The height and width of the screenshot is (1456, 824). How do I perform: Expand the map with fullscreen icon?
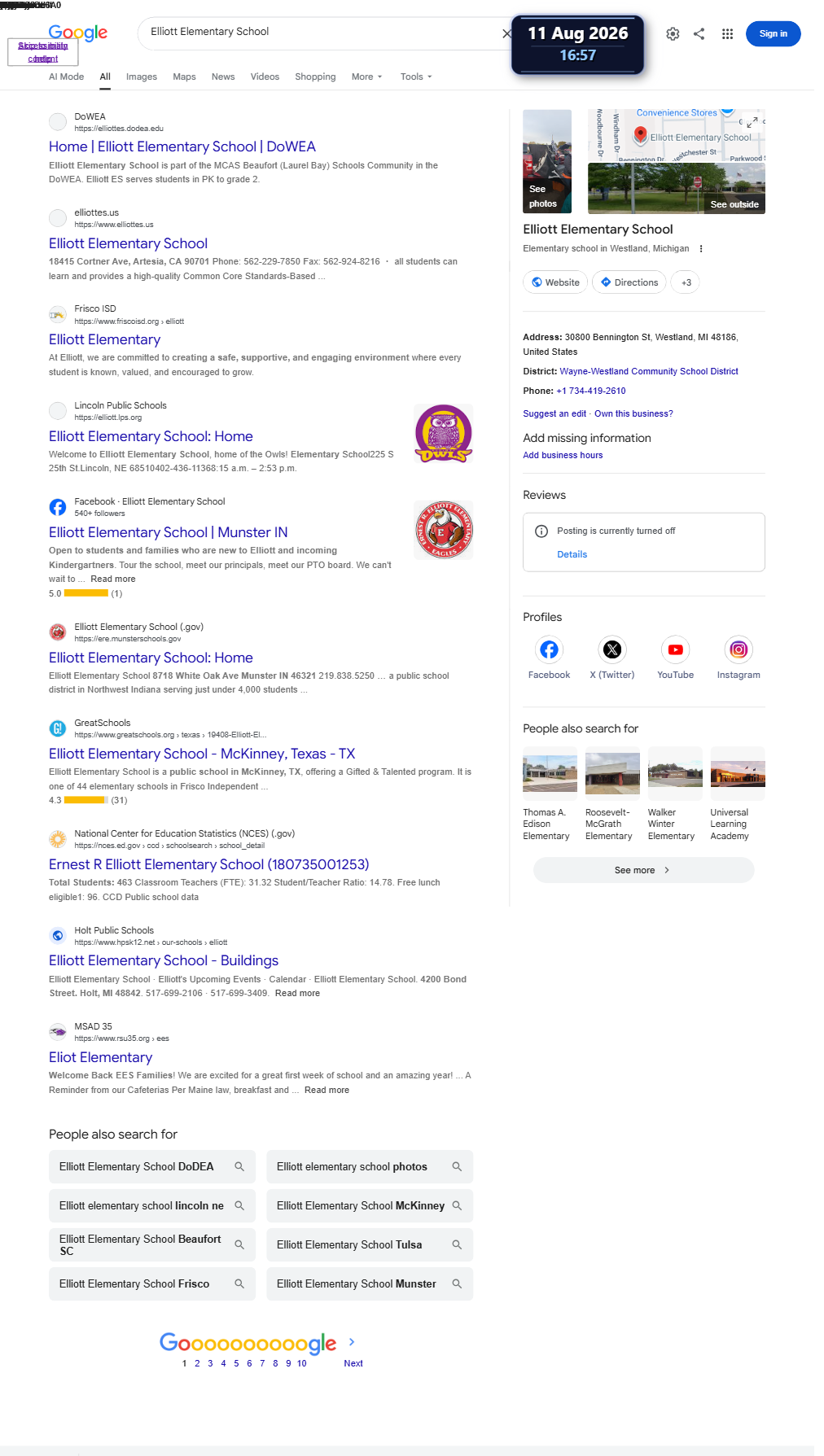(752, 123)
